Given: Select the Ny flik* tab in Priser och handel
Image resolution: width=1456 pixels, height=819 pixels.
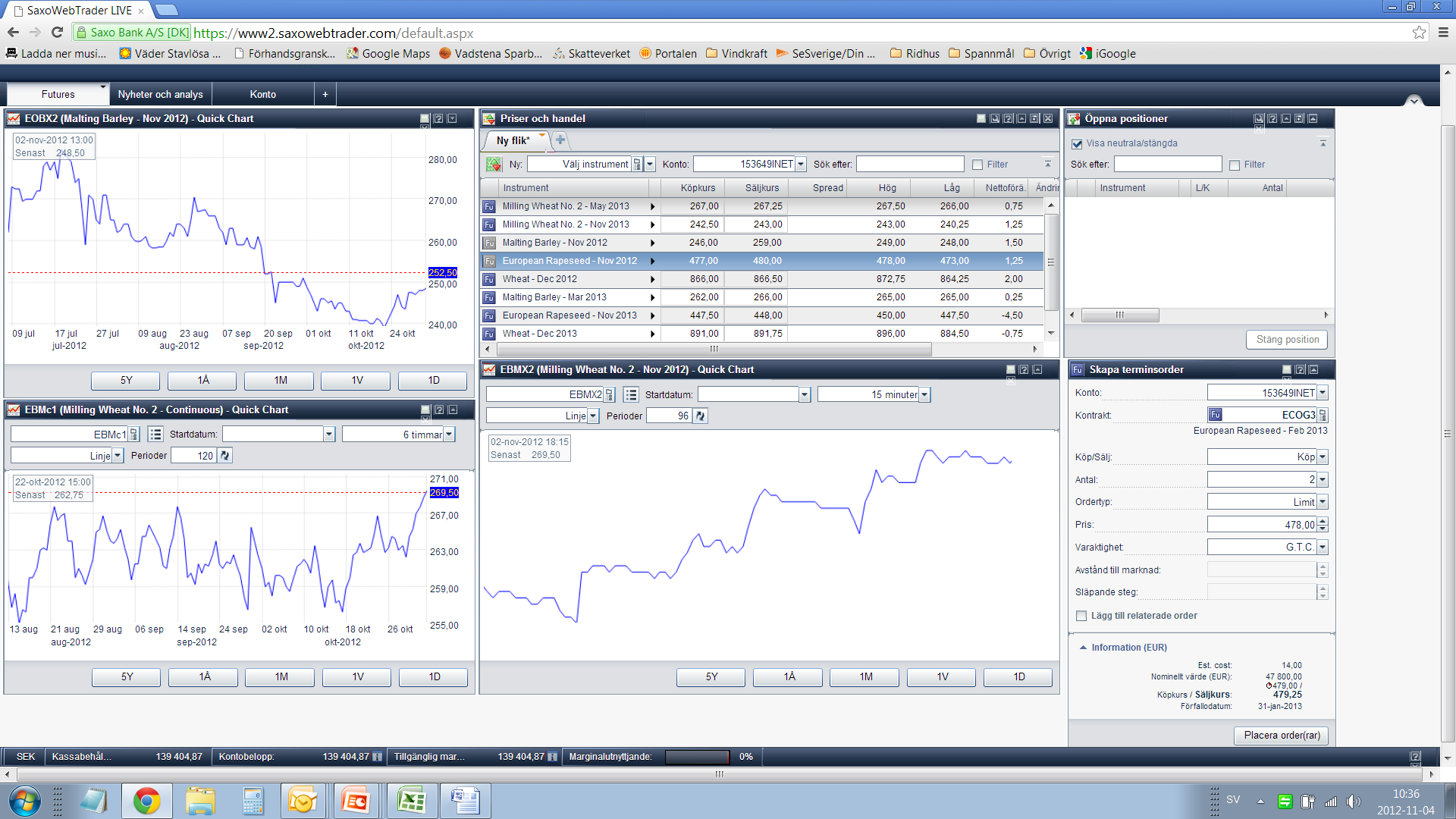Looking at the screenshot, I should pyautogui.click(x=513, y=140).
